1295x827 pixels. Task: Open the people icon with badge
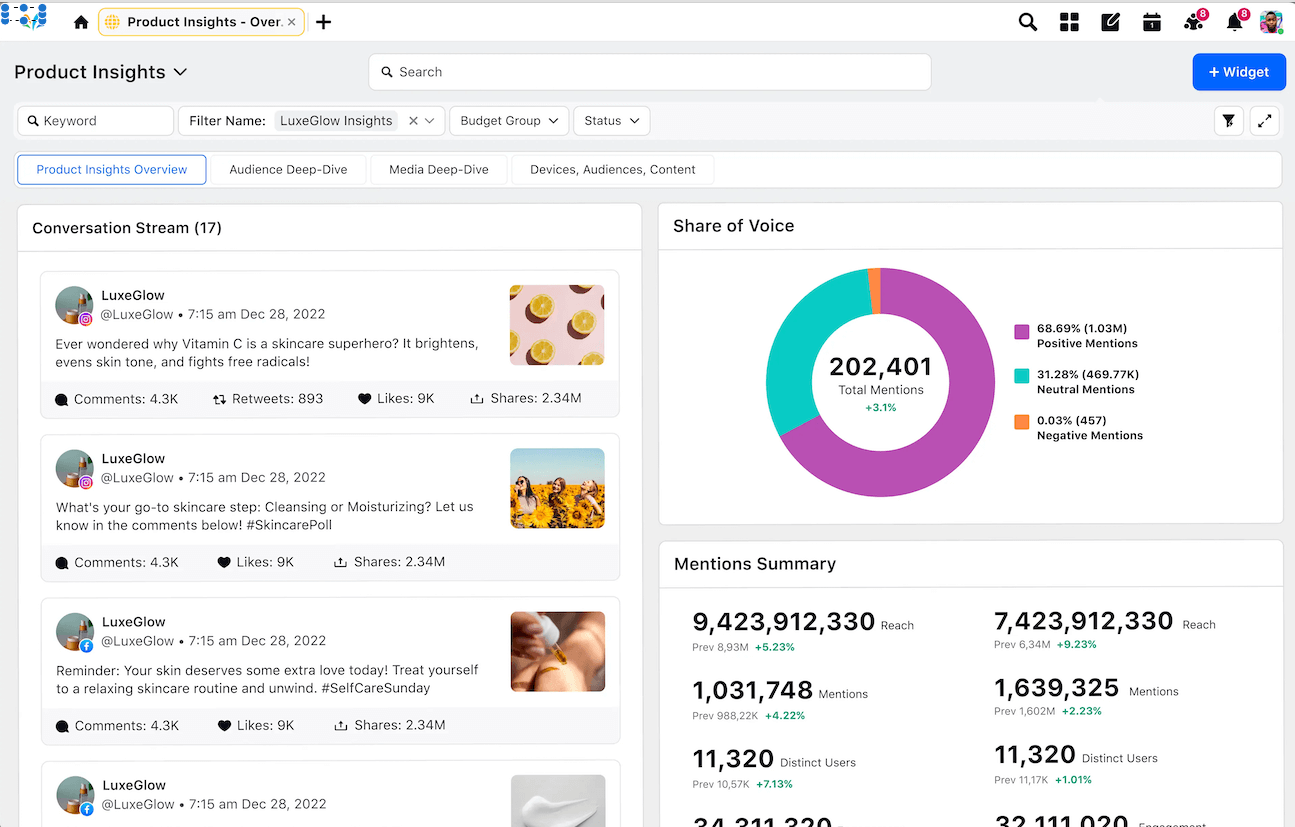click(1193, 22)
